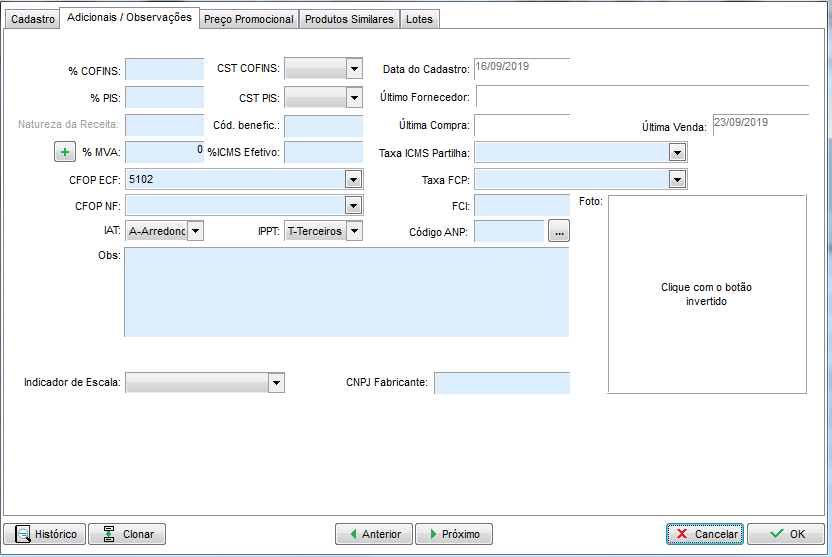Open the Taxa ICMS Partilha dropdown

(677, 153)
